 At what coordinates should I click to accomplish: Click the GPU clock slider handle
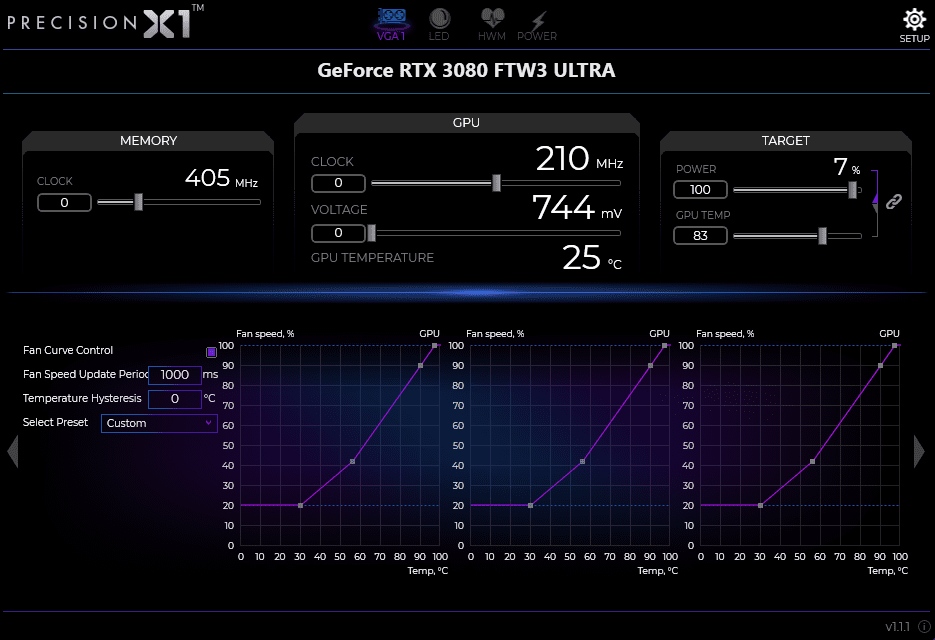click(496, 183)
